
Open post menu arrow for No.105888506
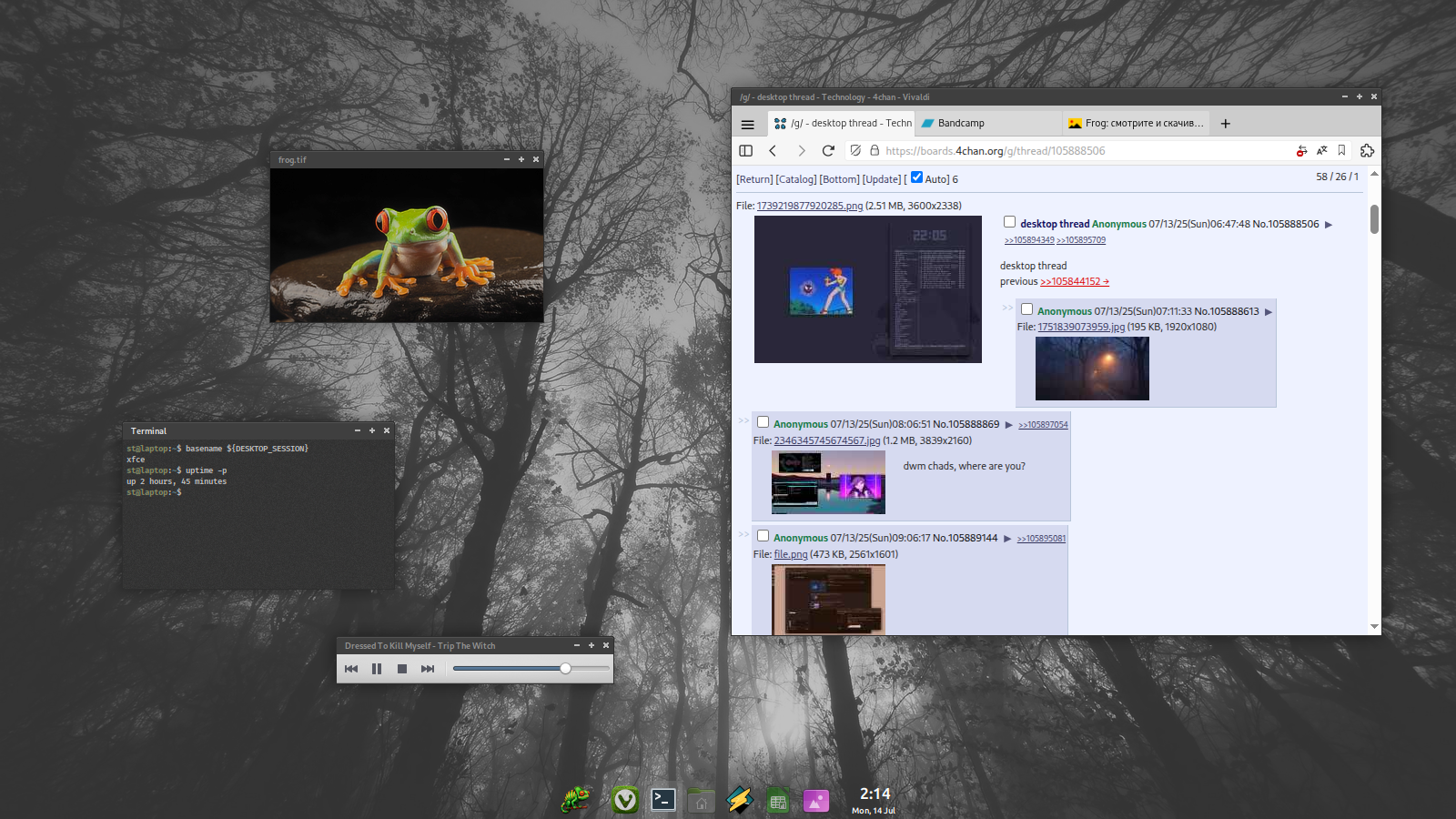(x=1329, y=225)
